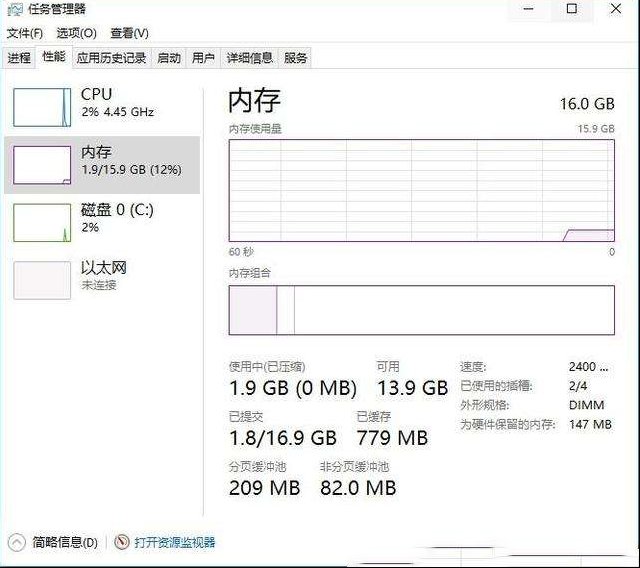Screen dimensions: 640x568
Task: Click the resource monitor gauge icon
Action: 122,542
